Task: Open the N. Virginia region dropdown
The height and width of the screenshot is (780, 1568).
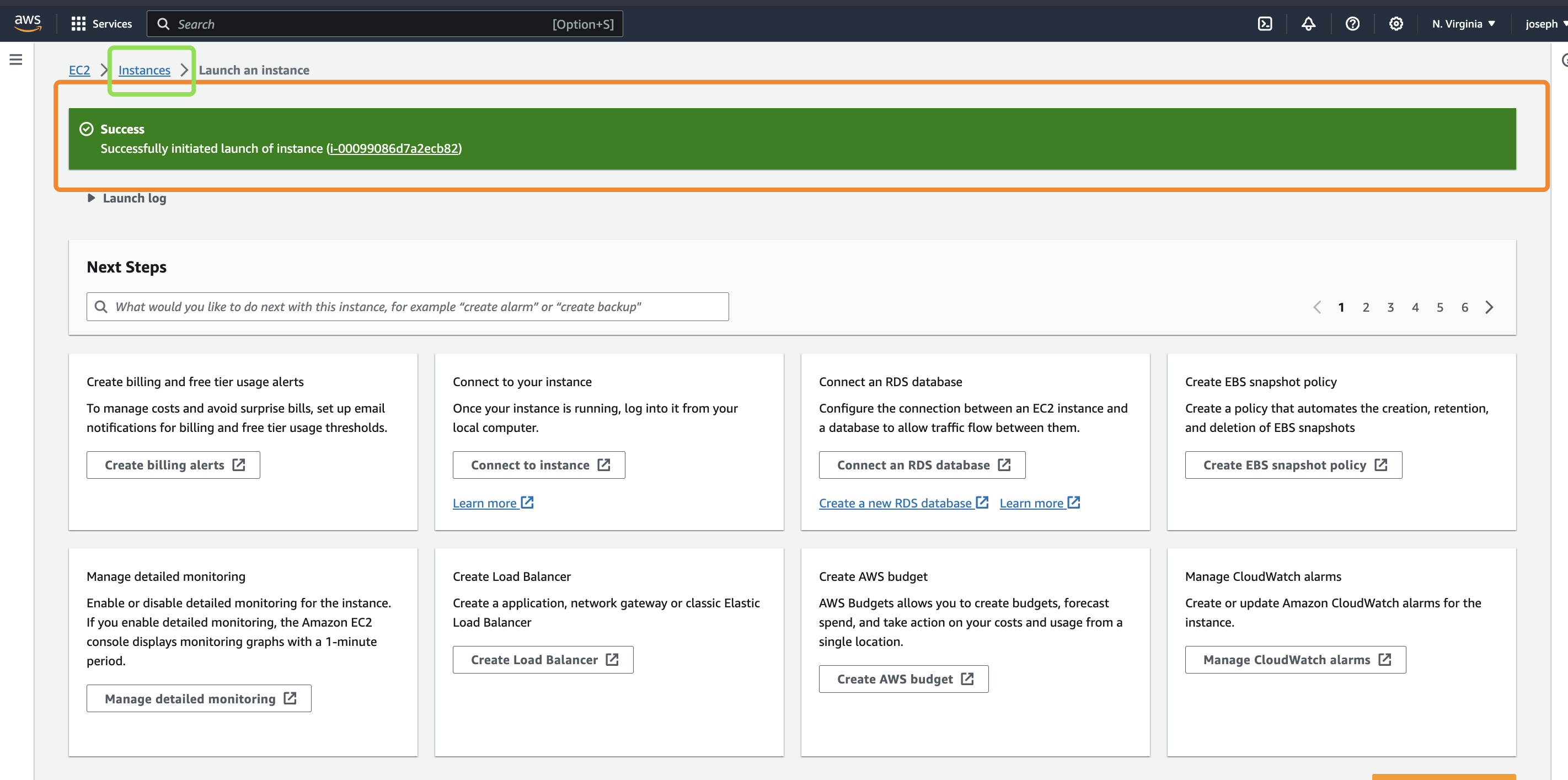Action: pos(1463,24)
